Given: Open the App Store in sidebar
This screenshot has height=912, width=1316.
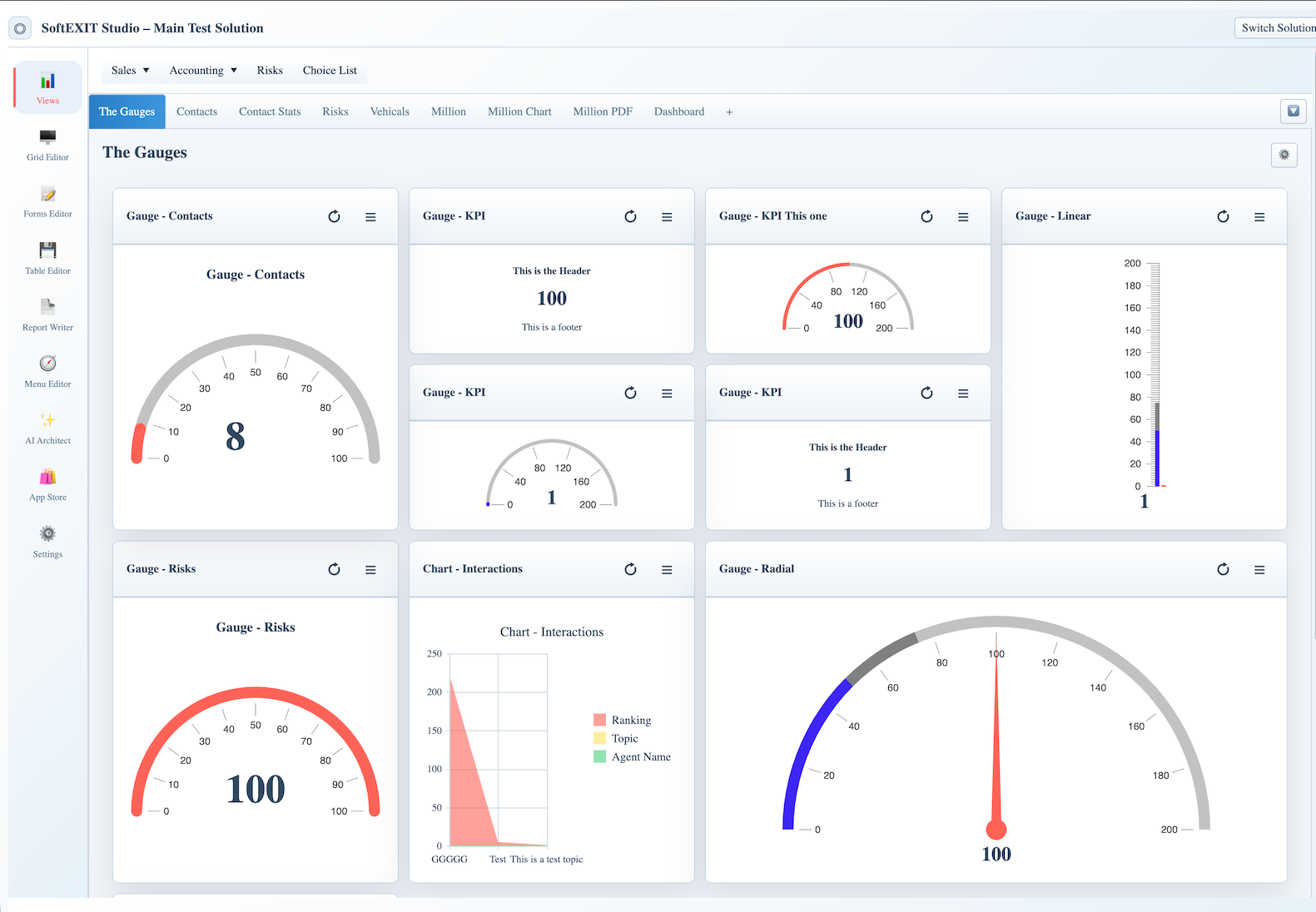Looking at the screenshot, I should (47, 484).
